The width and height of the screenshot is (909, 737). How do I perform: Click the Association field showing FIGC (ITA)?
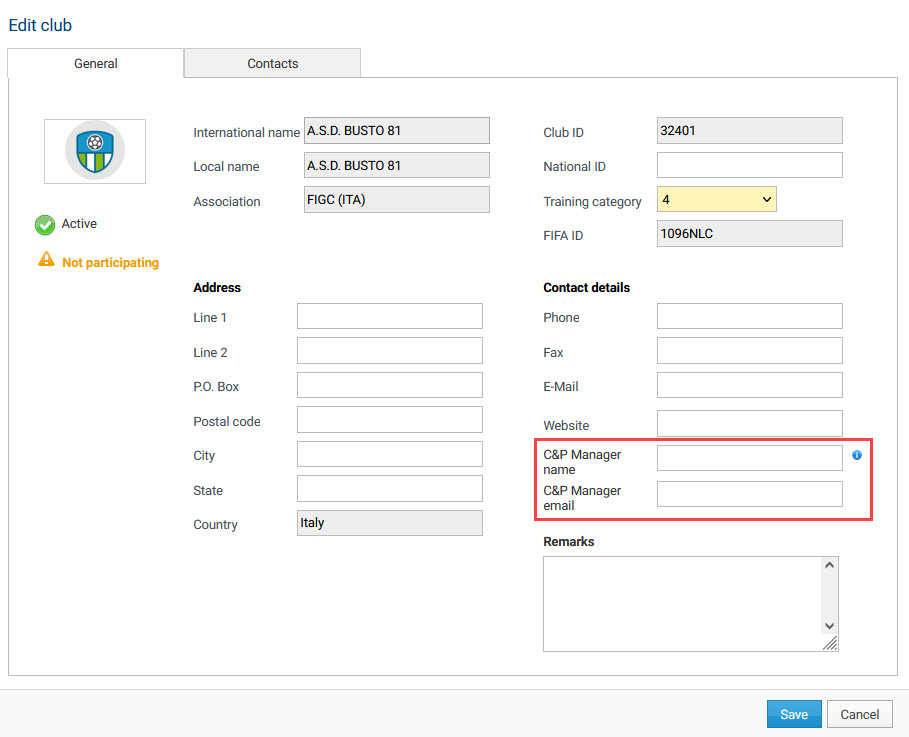point(397,199)
